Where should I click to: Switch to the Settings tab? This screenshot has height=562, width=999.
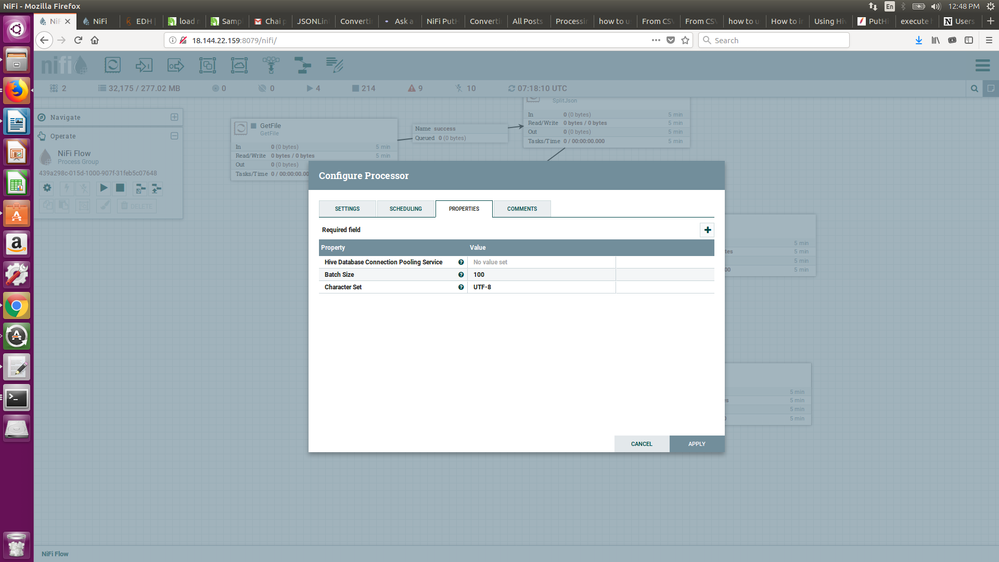(x=347, y=209)
